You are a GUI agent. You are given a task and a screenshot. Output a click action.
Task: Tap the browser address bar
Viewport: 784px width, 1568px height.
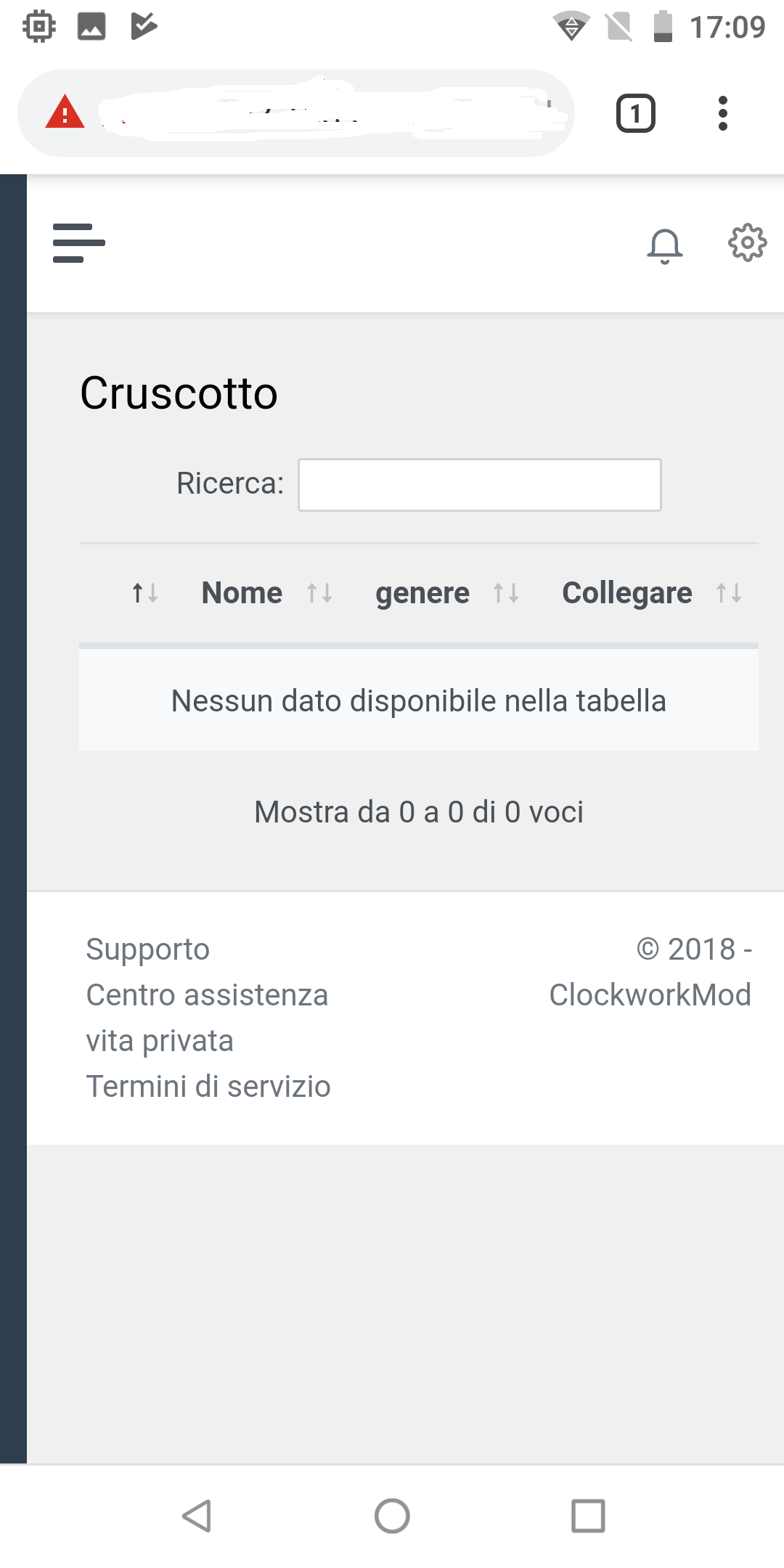click(x=327, y=114)
